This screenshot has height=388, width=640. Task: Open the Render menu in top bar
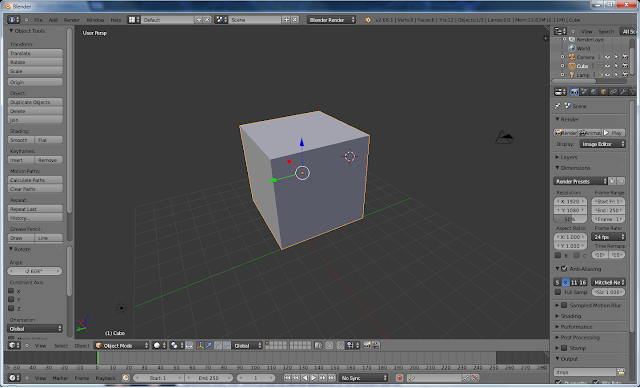(72, 20)
